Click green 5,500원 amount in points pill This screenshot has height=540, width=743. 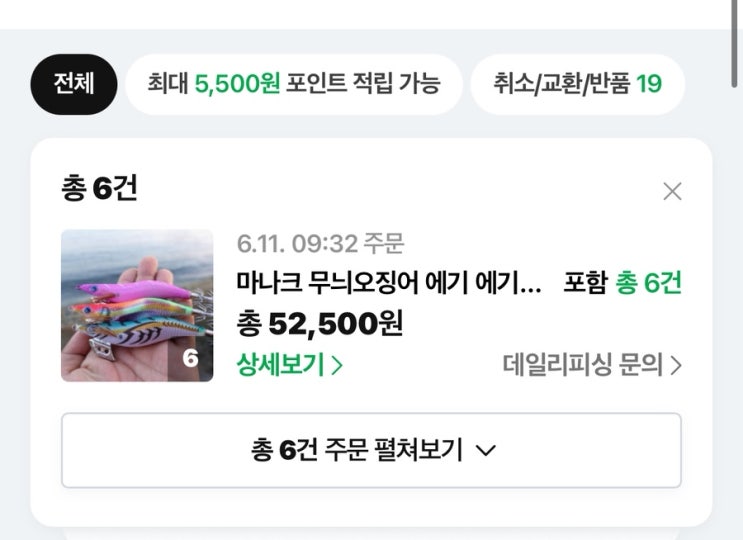point(237,83)
